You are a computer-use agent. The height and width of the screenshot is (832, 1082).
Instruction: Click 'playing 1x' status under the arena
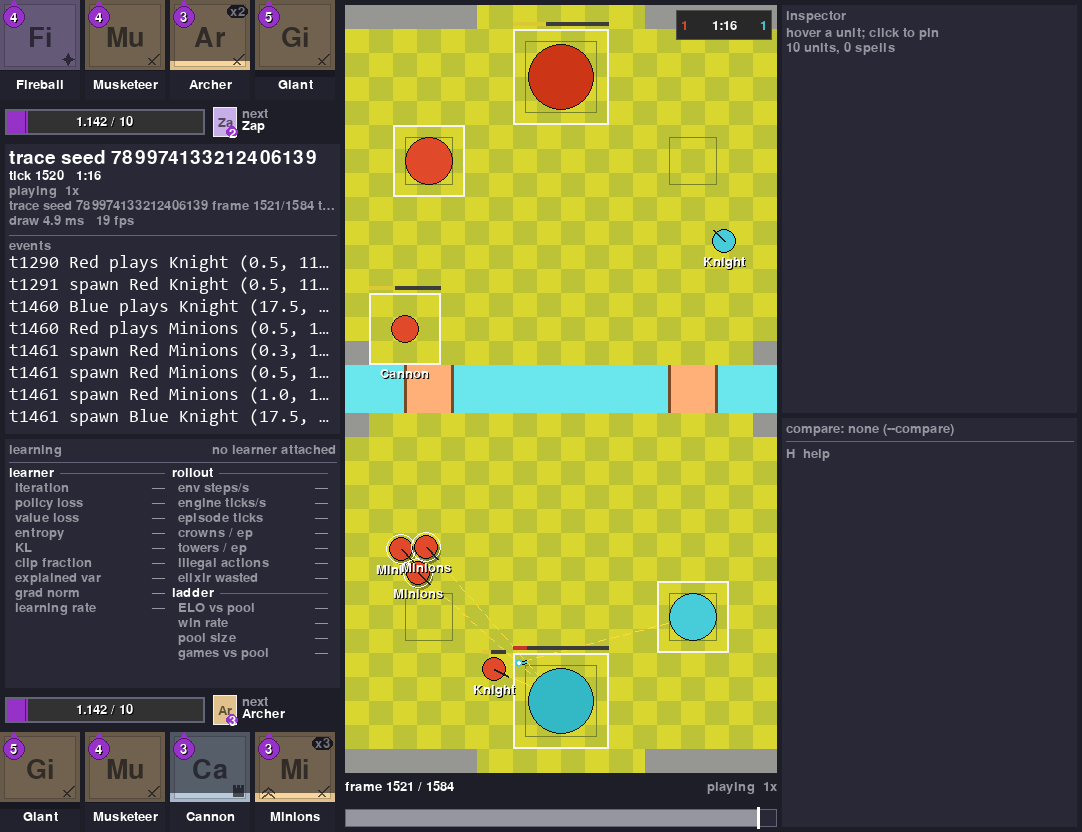coord(742,786)
